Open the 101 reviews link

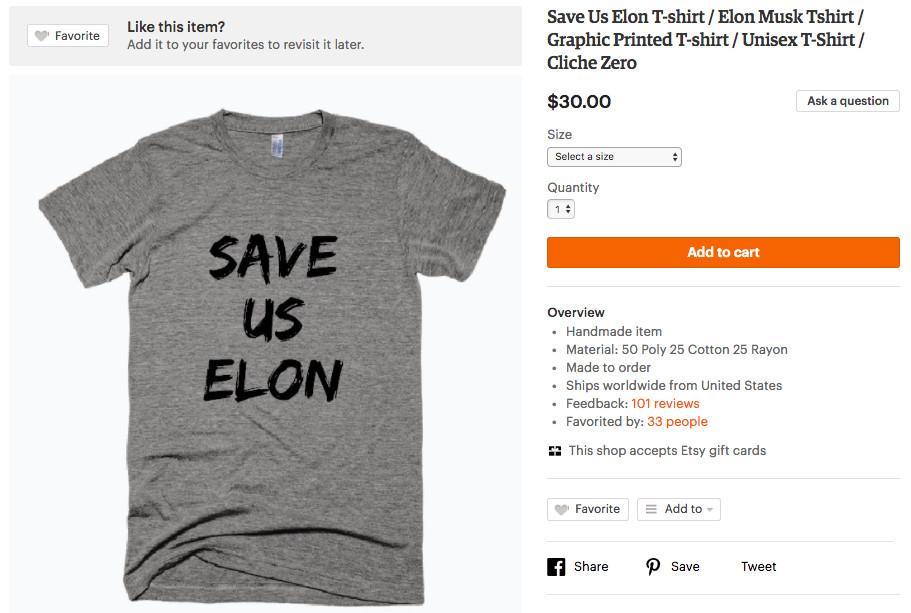pyautogui.click(x=665, y=404)
